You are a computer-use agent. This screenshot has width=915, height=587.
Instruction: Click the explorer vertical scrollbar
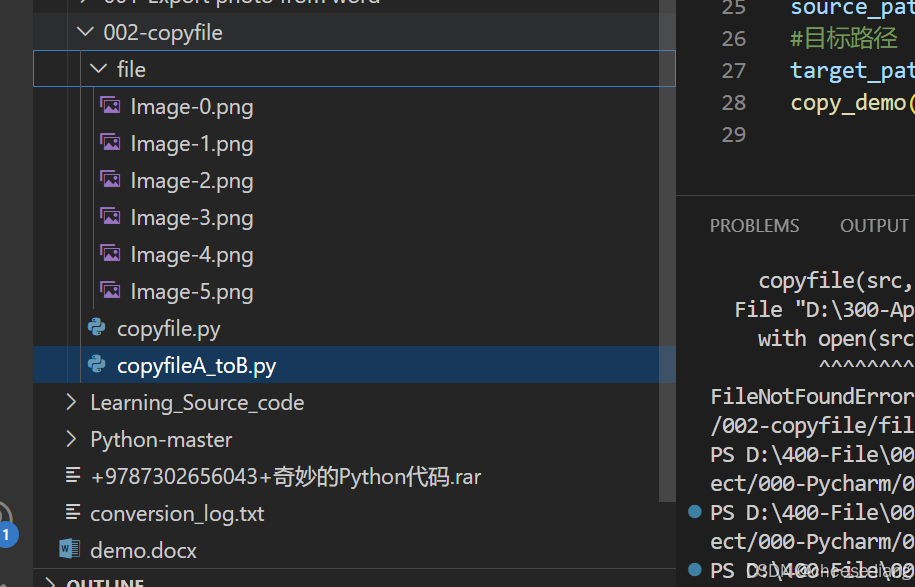point(668,250)
